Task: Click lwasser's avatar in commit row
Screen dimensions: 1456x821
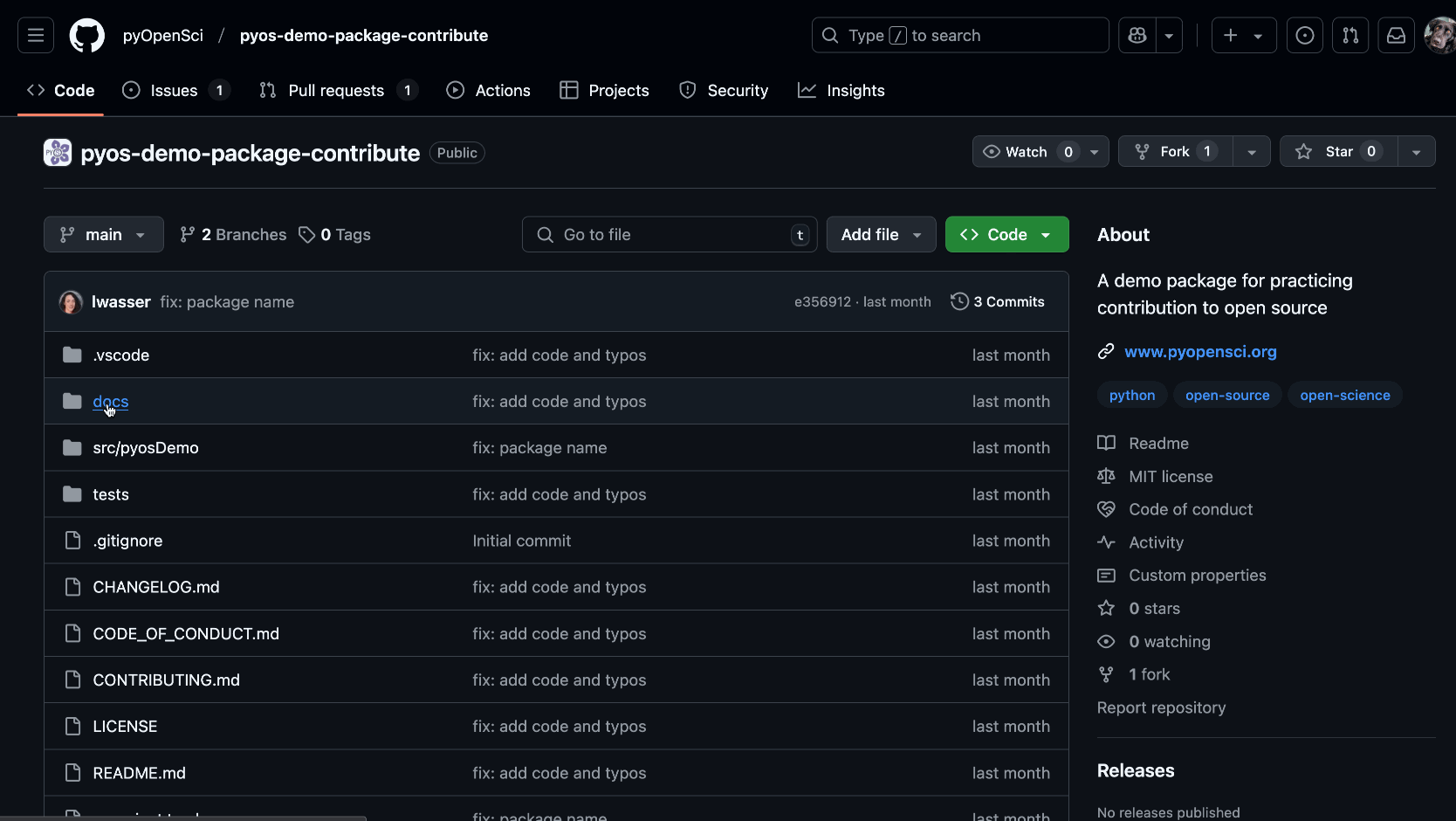Action: point(71,302)
